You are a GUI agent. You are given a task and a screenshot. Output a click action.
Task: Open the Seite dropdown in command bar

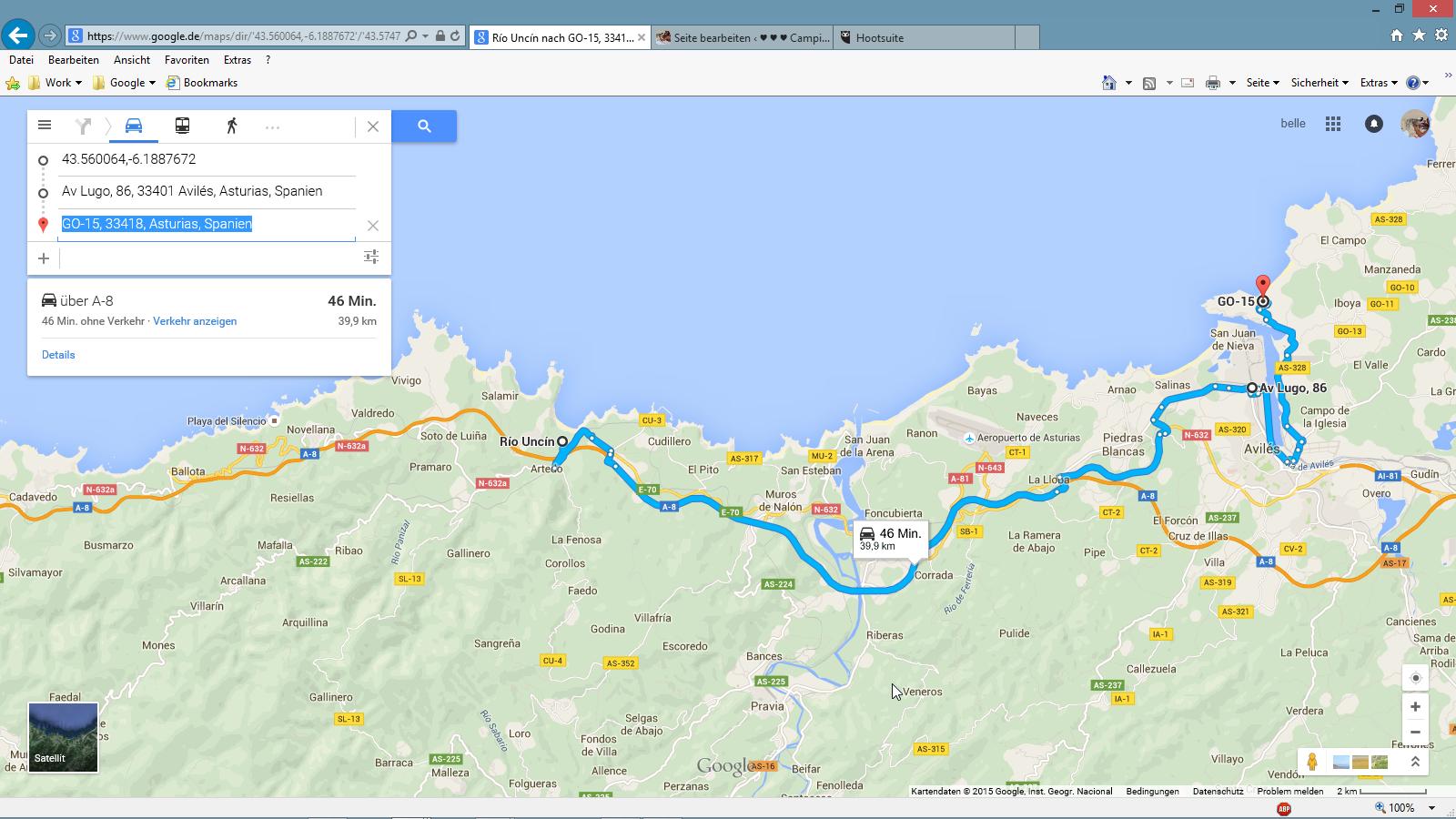click(1262, 83)
